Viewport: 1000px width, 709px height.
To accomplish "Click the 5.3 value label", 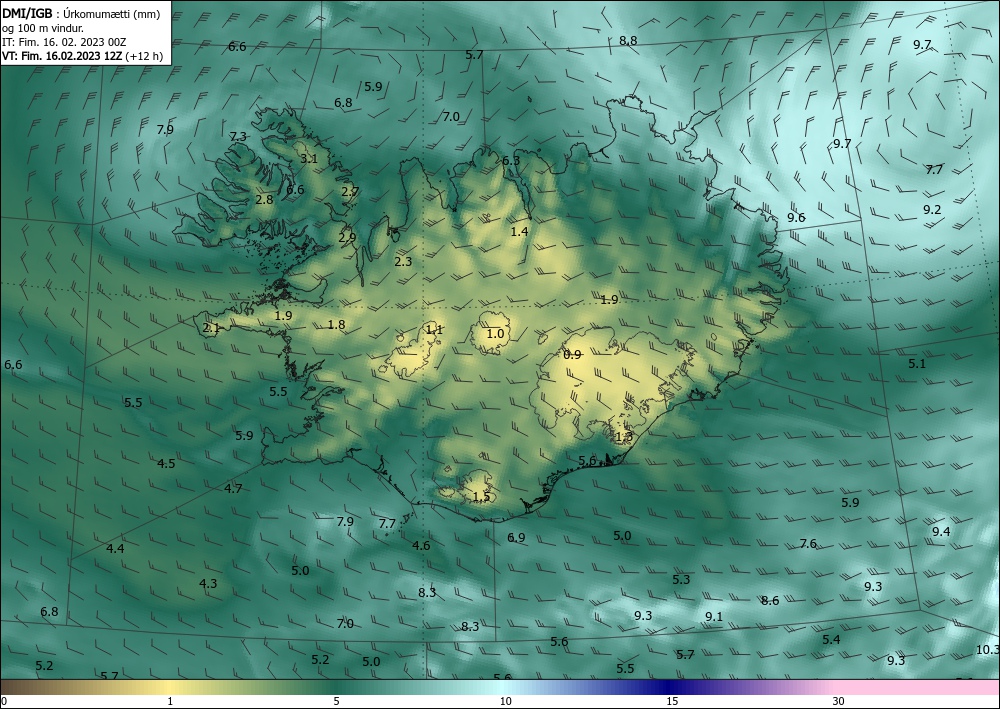I will pos(681,580).
